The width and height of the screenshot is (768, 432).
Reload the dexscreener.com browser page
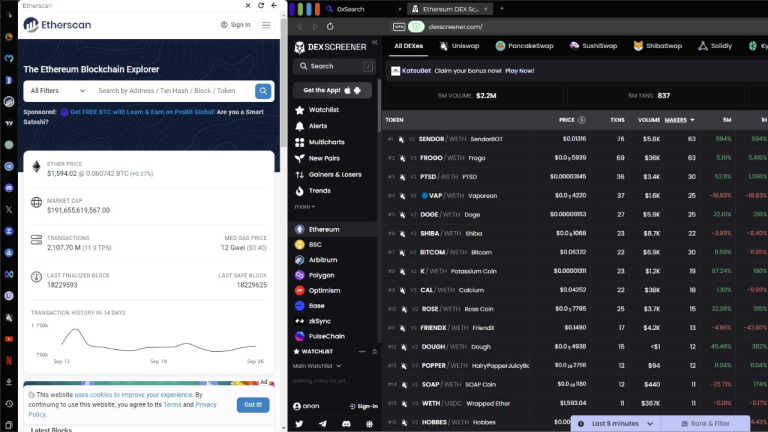pyautogui.click(x=330, y=26)
